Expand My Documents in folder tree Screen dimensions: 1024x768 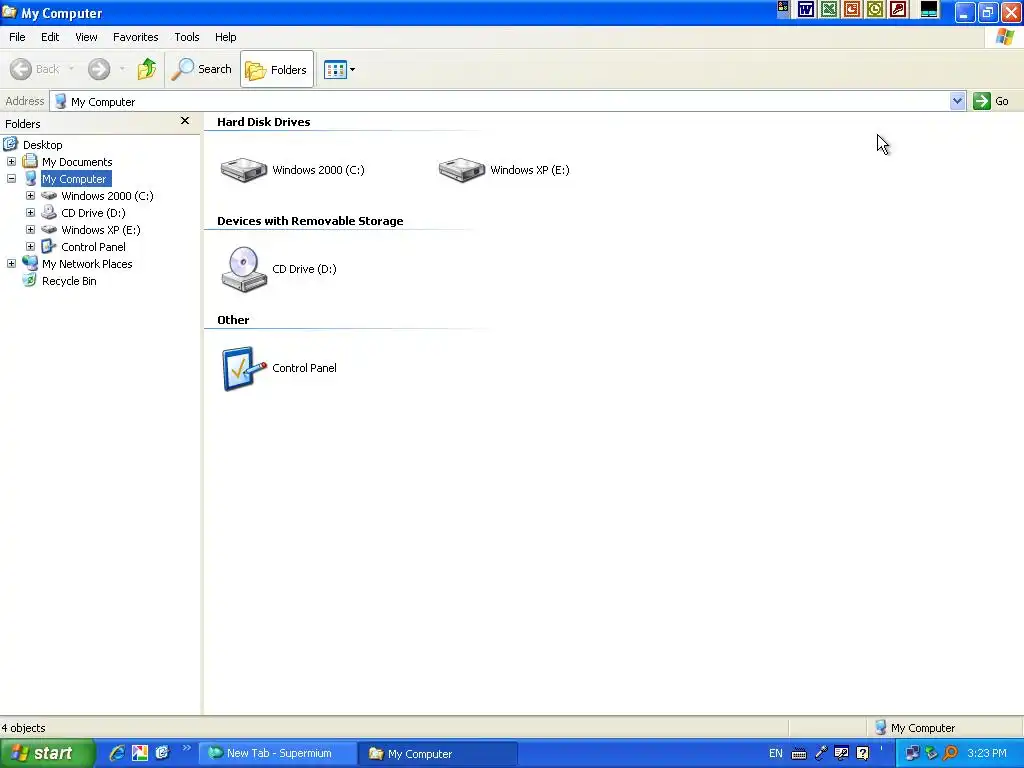[11, 161]
